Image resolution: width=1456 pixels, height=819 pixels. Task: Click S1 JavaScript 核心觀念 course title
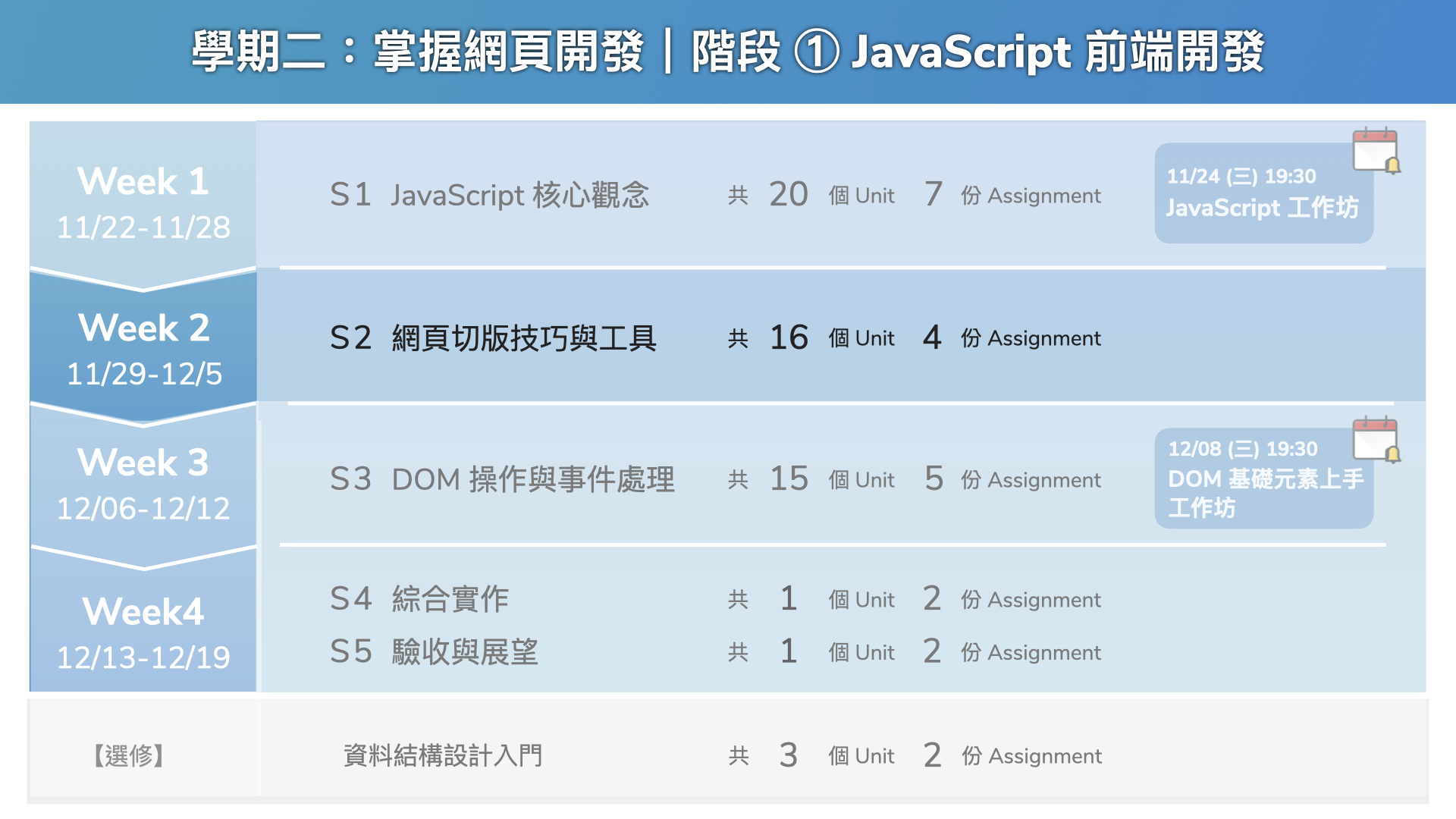[489, 195]
